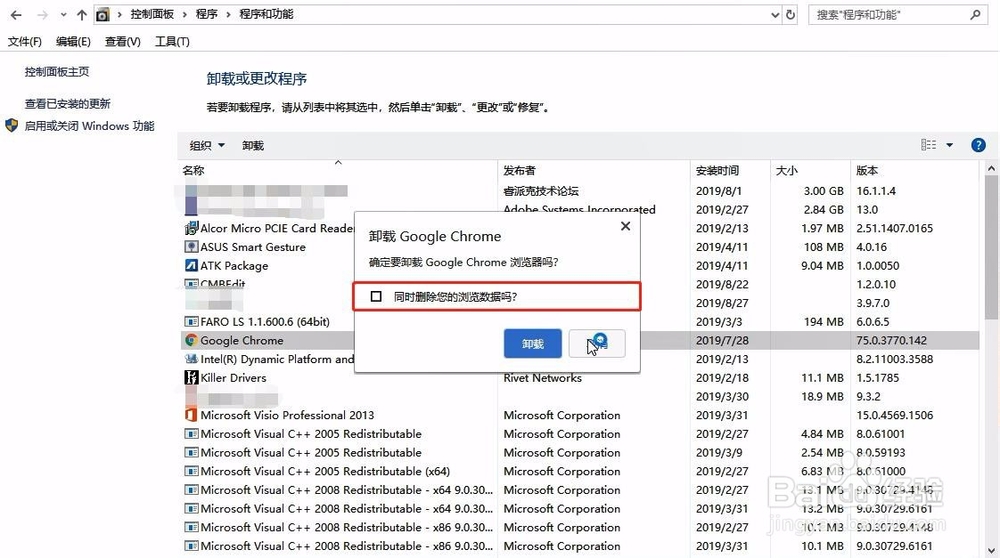Click 睿派克技术论坛 publisher cell
This screenshot has width=1000, height=558.
coord(541,191)
